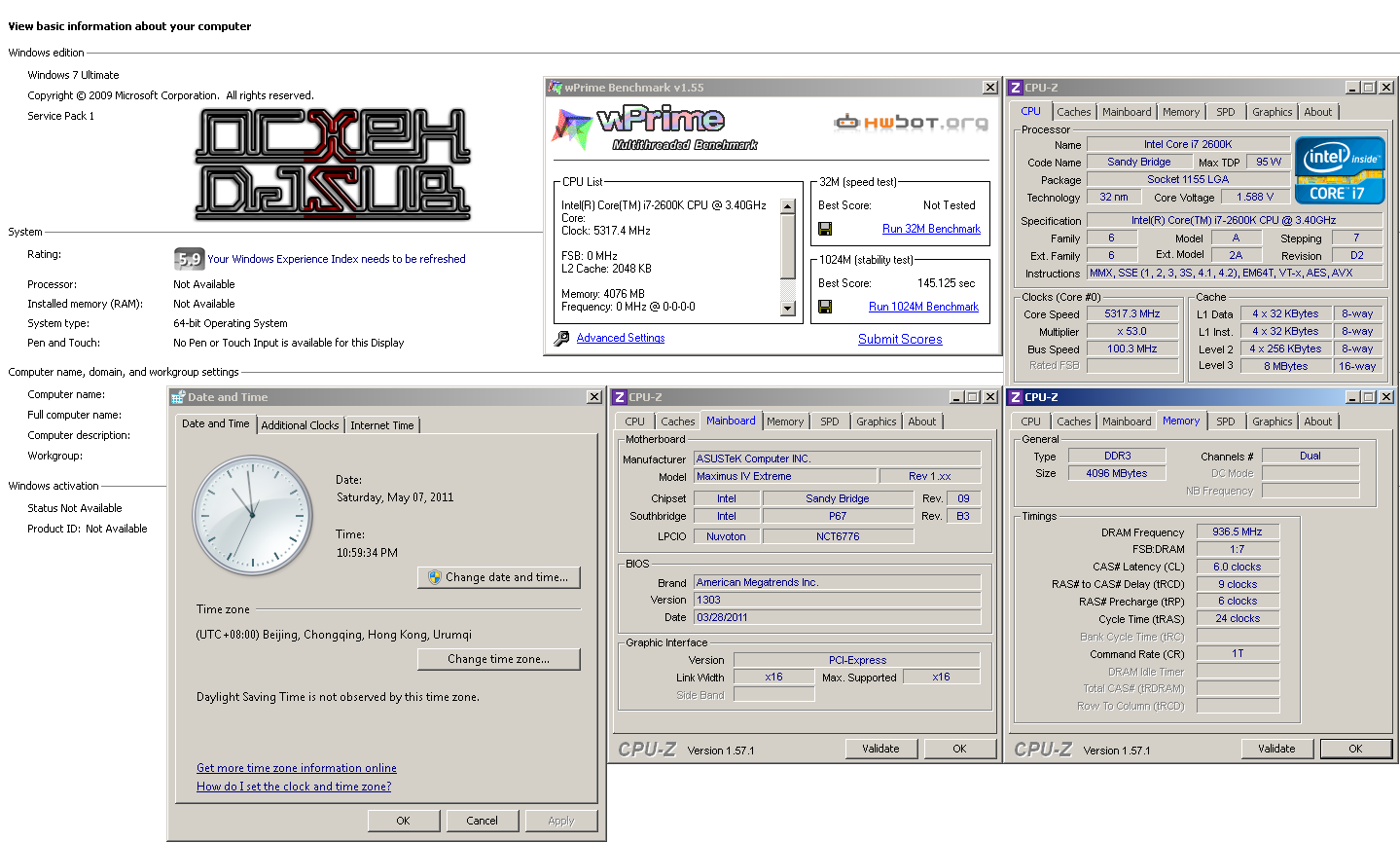Click Cancel in Date and Time dialog
This screenshot has width=1400, height=843.
tap(482, 821)
